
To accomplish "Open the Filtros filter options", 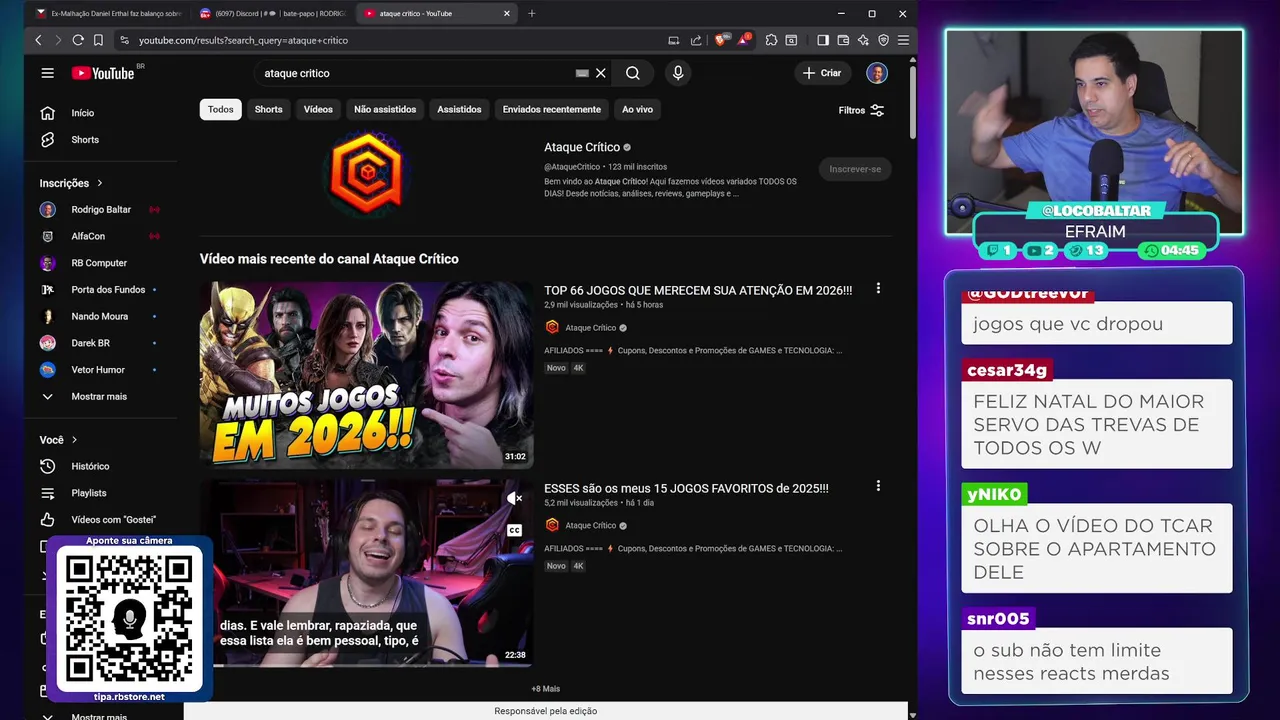I will pyautogui.click(x=861, y=110).
